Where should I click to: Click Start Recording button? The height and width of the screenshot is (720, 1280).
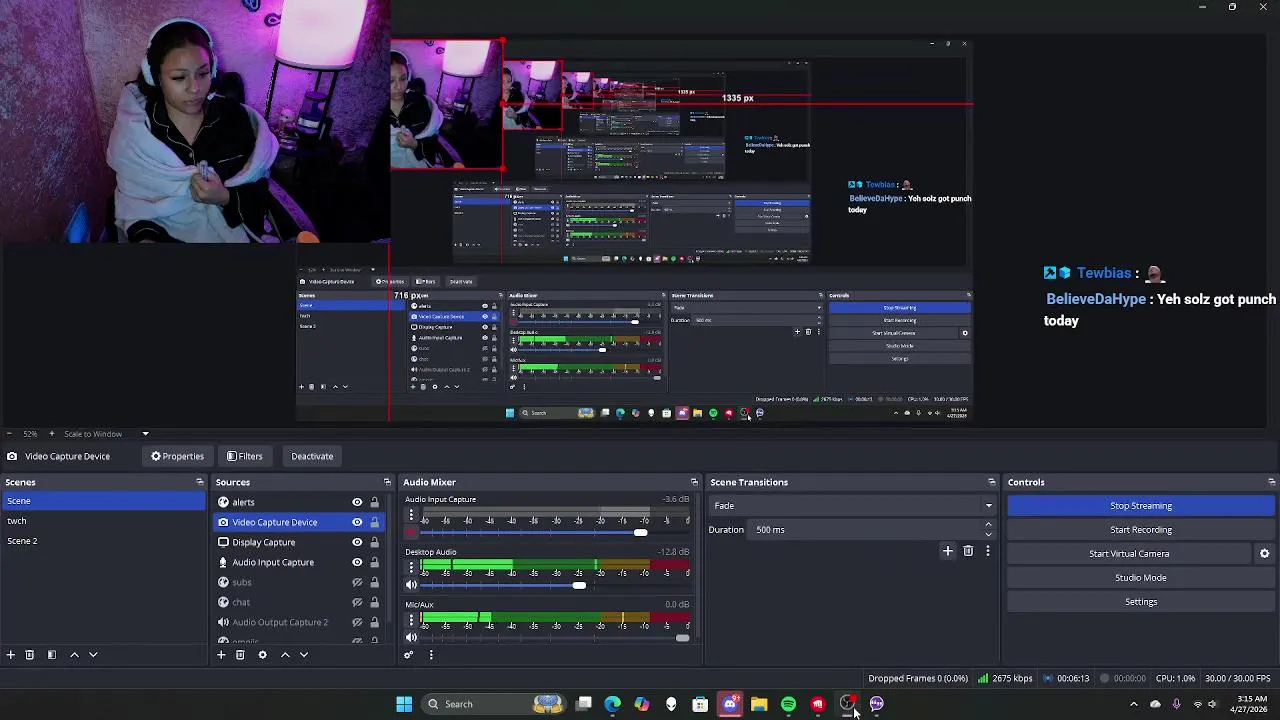pyautogui.click(x=1141, y=530)
